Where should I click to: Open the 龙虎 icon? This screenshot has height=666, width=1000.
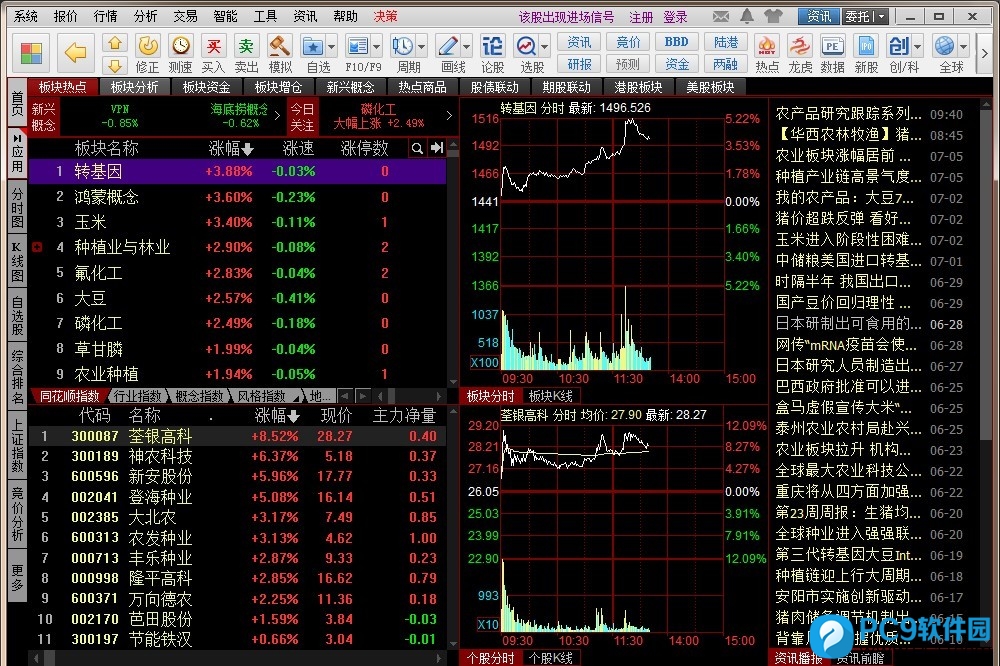coord(800,54)
